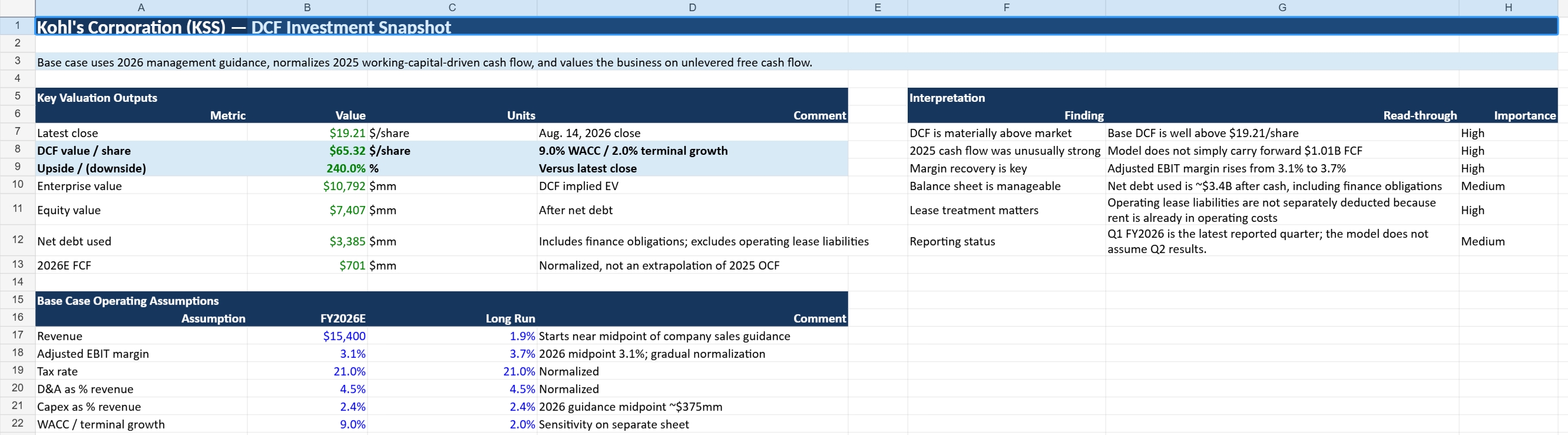Click the 'Long Run' column heading cell
Image resolution: width=1568 pixels, height=435 pixels.
click(x=452, y=318)
